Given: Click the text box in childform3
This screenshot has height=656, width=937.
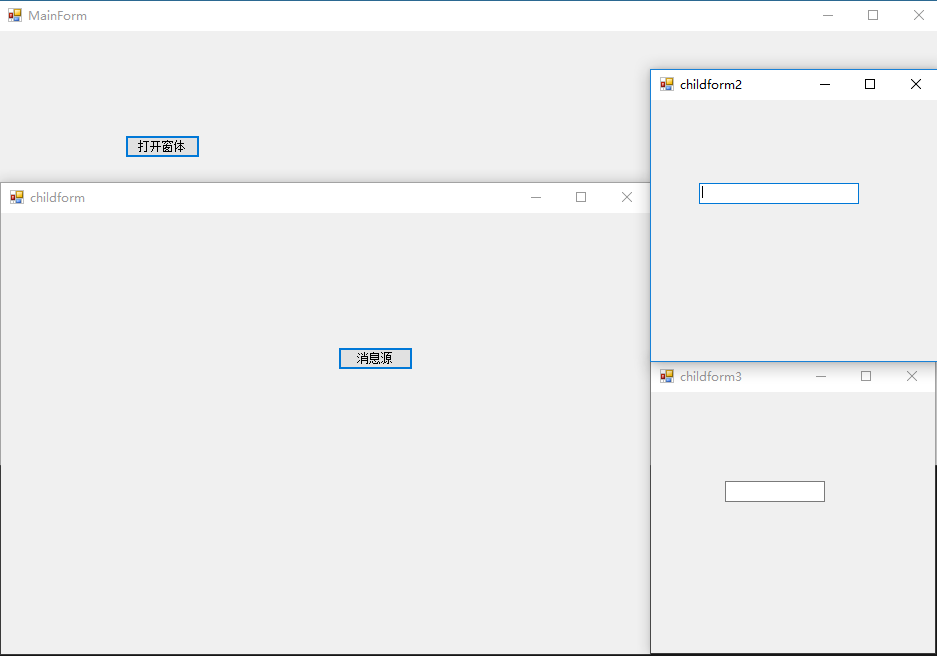Looking at the screenshot, I should tap(774, 492).
